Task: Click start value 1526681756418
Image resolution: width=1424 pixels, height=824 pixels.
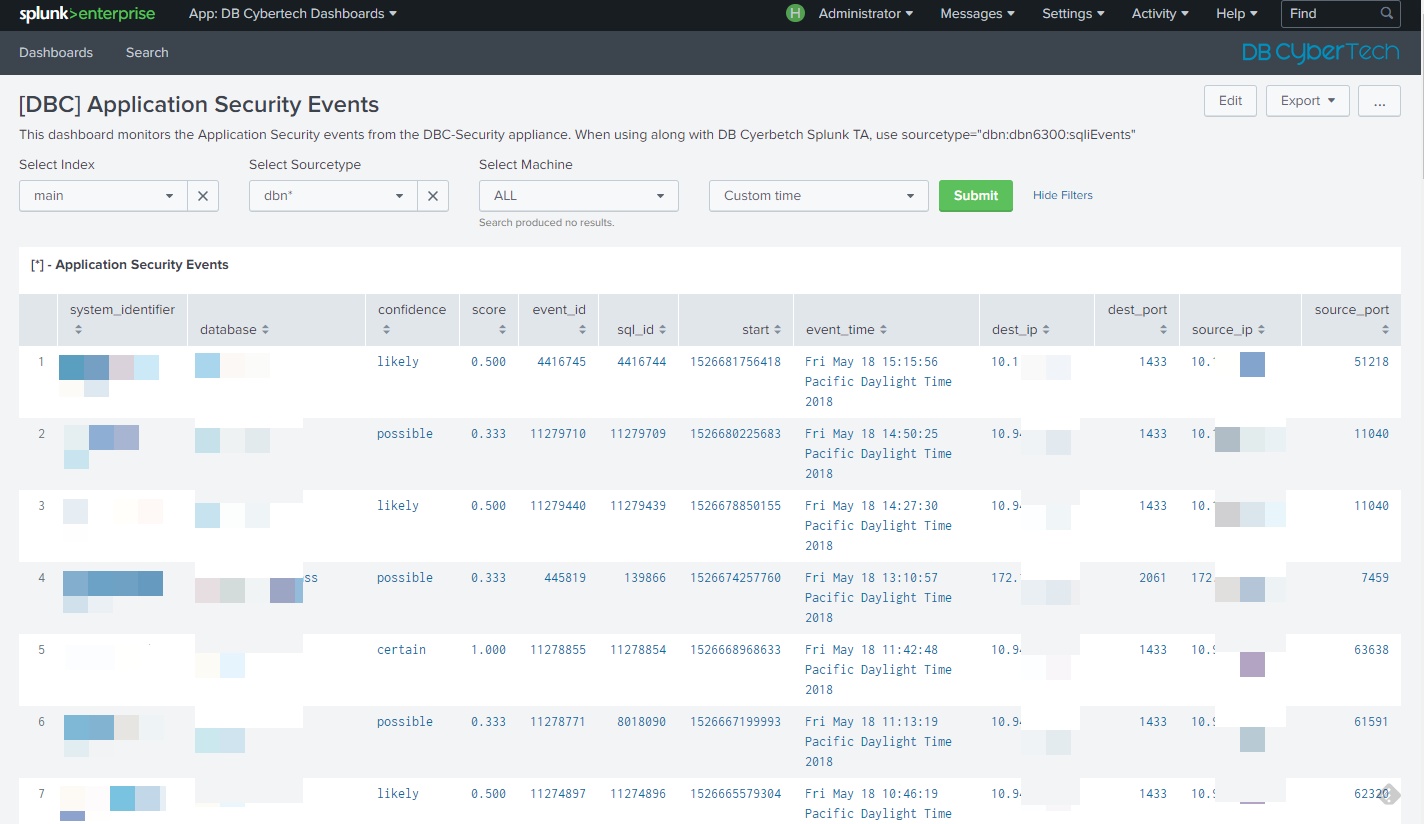Action: (x=736, y=362)
